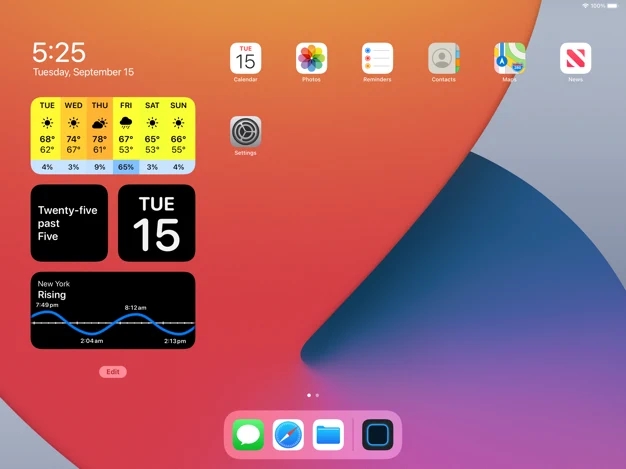Open the News app
626x469 pixels.
575,59
